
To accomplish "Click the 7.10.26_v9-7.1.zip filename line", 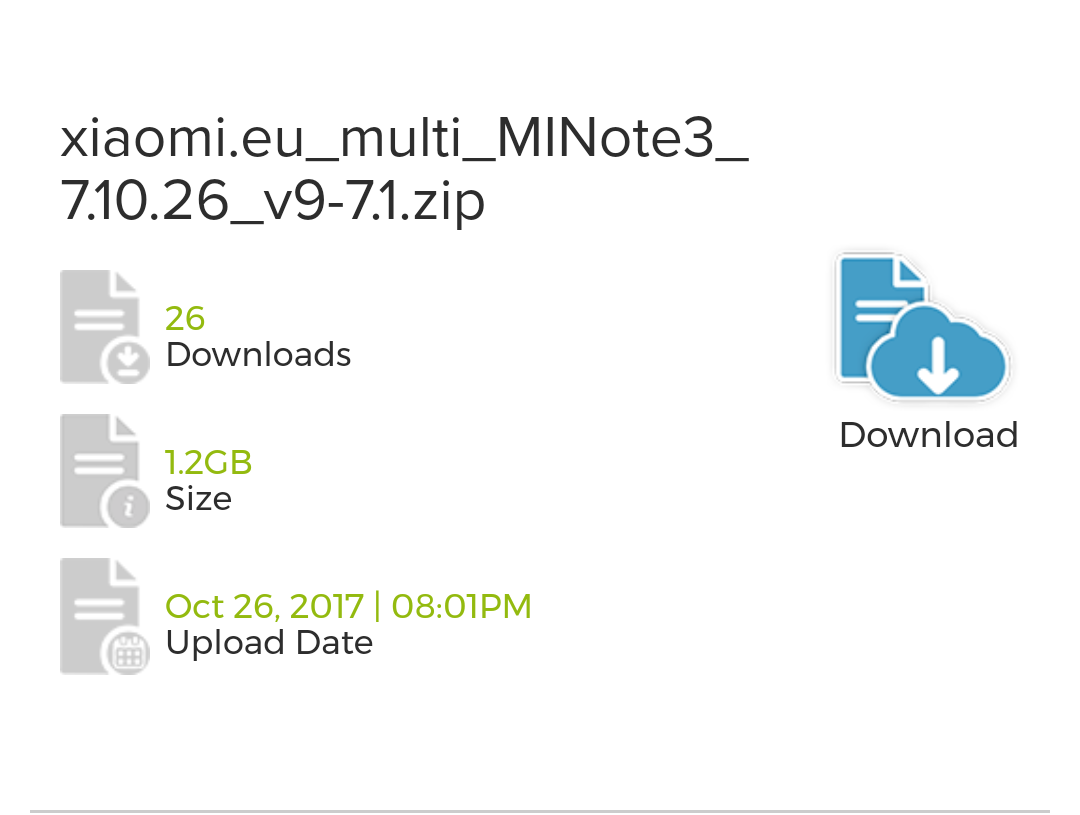I will click(x=273, y=202).
